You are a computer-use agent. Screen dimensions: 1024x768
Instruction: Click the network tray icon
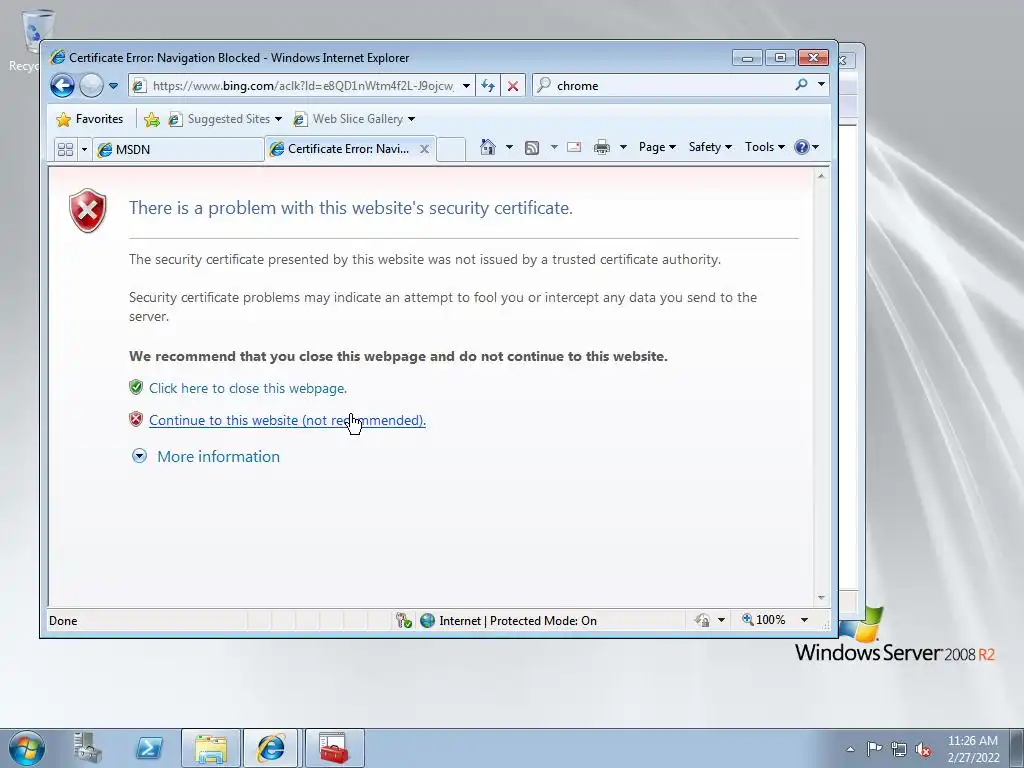tap(899, 749)
